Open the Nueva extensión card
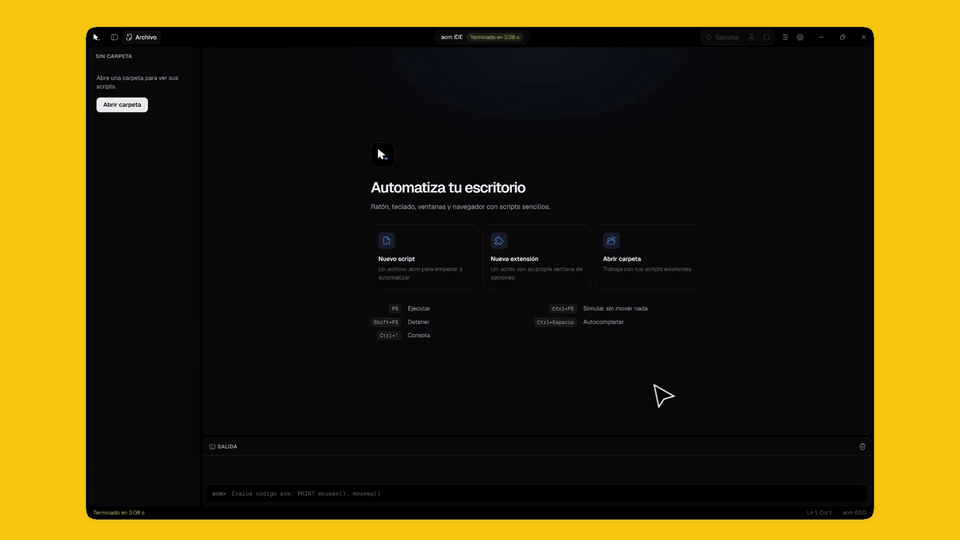This screenshot has height=540, width=960. click(x=537, y=257)
